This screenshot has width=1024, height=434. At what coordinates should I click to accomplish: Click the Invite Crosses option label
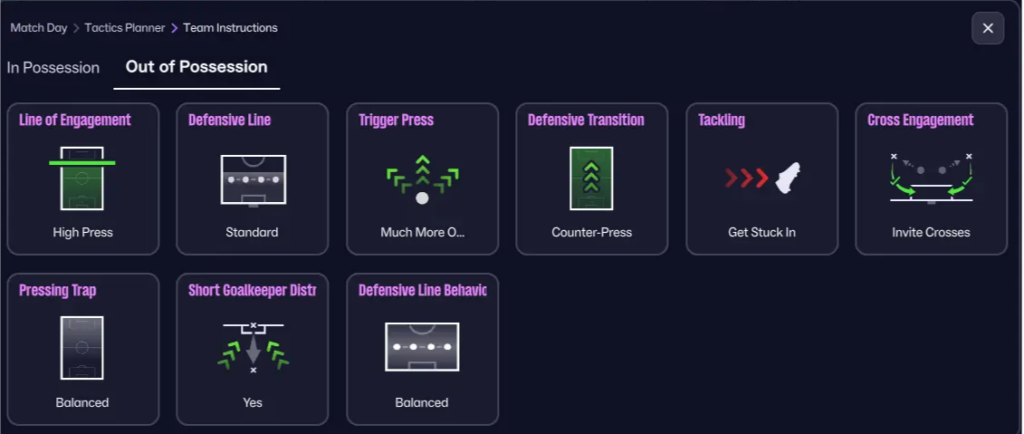click(x=931, y=232)
